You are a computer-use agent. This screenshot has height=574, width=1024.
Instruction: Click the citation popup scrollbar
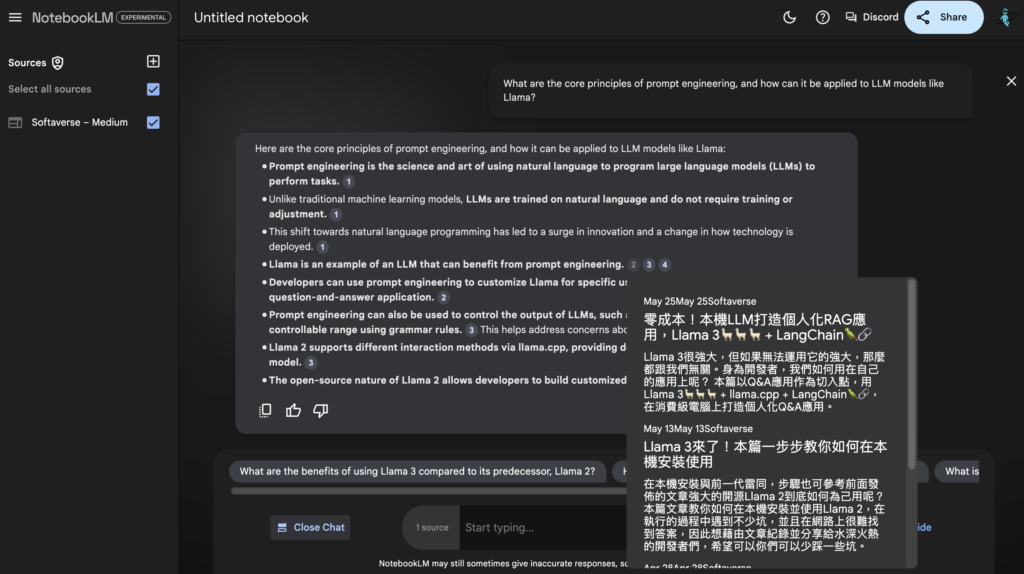click(x=912, y=374)
